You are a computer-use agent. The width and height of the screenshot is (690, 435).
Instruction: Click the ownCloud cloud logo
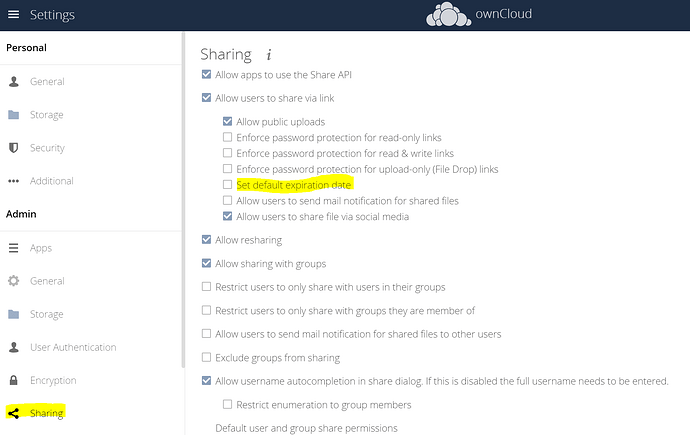click(449, 15)
